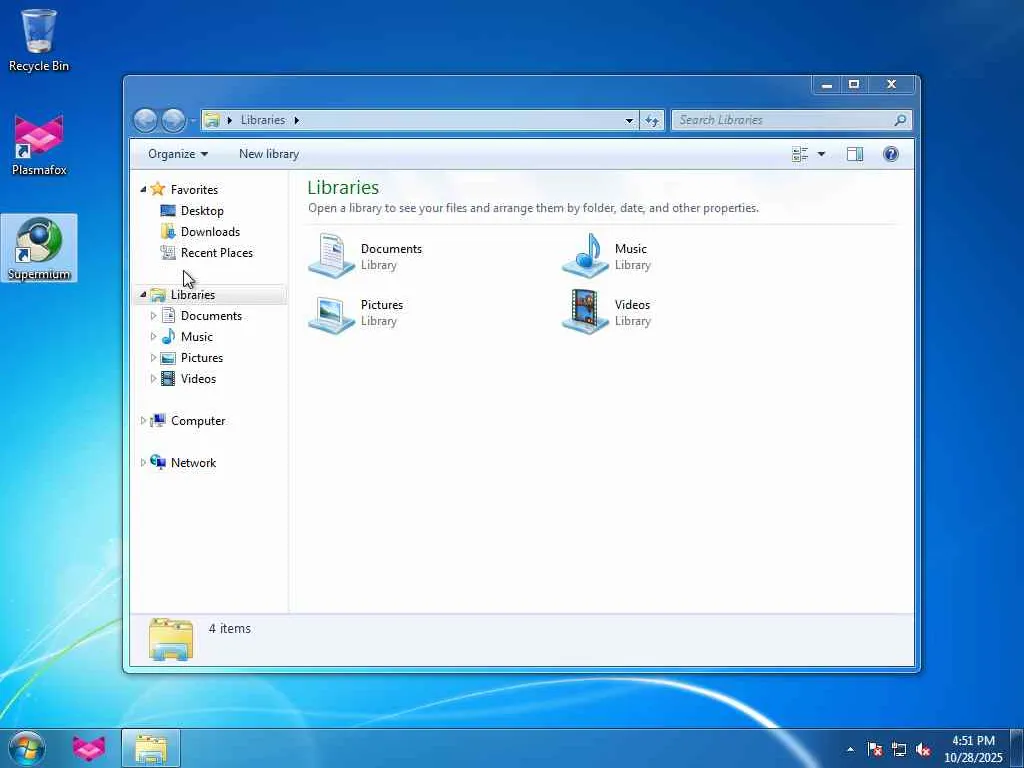Click the search magnifier icon
The height and width of the screenshot is (768, 1024).
pyautogui.click(x=900, y=120)
